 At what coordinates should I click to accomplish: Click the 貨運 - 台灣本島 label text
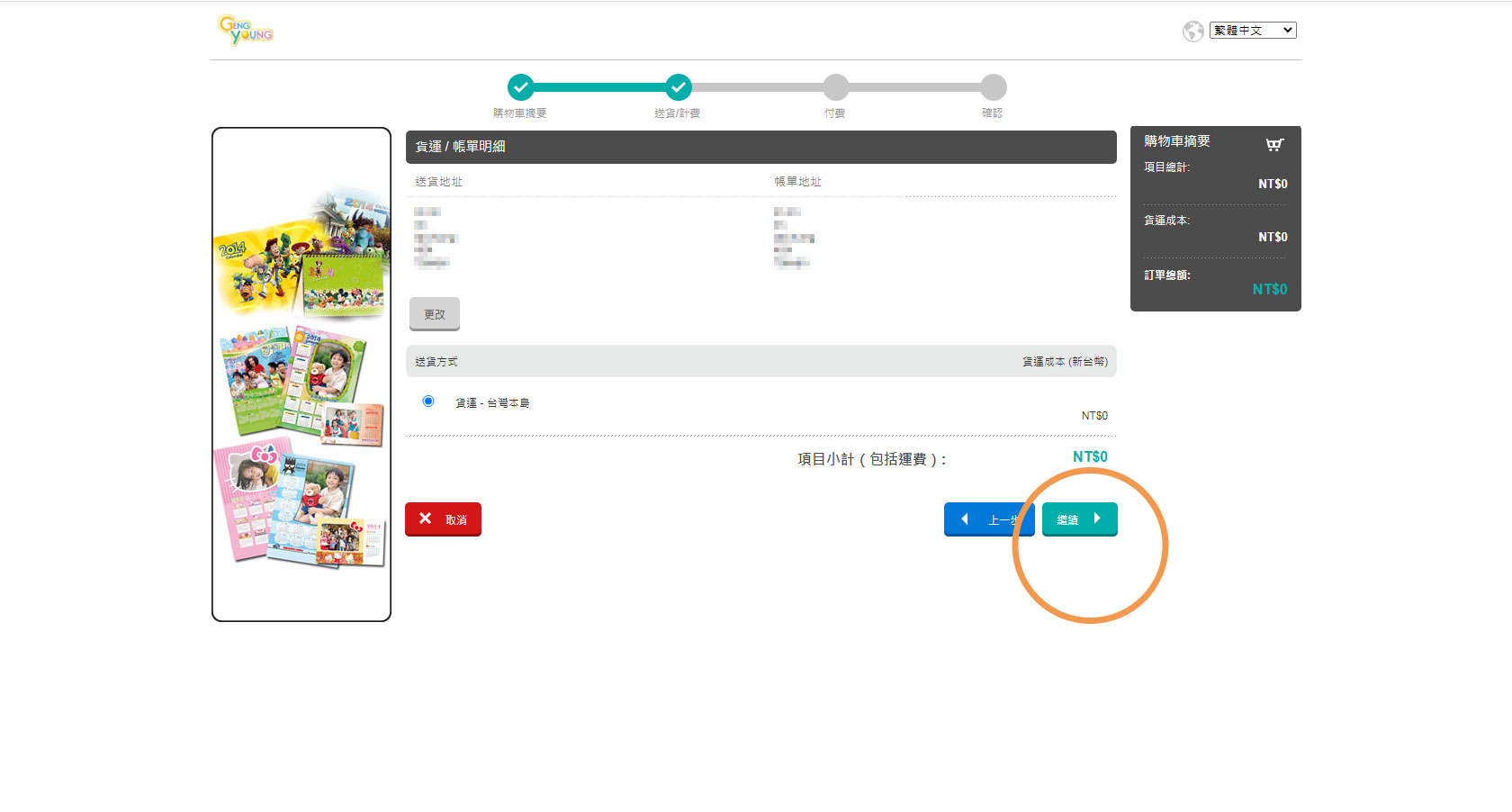point(492,403)
